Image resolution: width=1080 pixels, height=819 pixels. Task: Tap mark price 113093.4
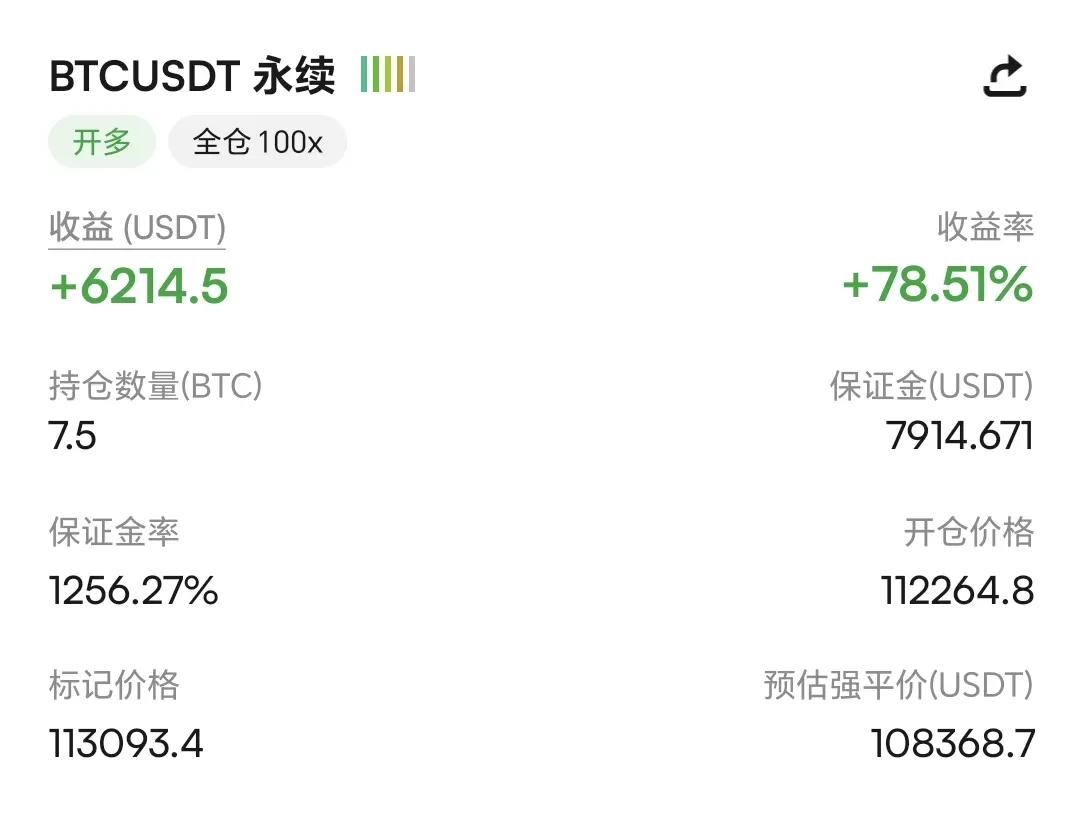pyautogui.click(x=126, y=744)
